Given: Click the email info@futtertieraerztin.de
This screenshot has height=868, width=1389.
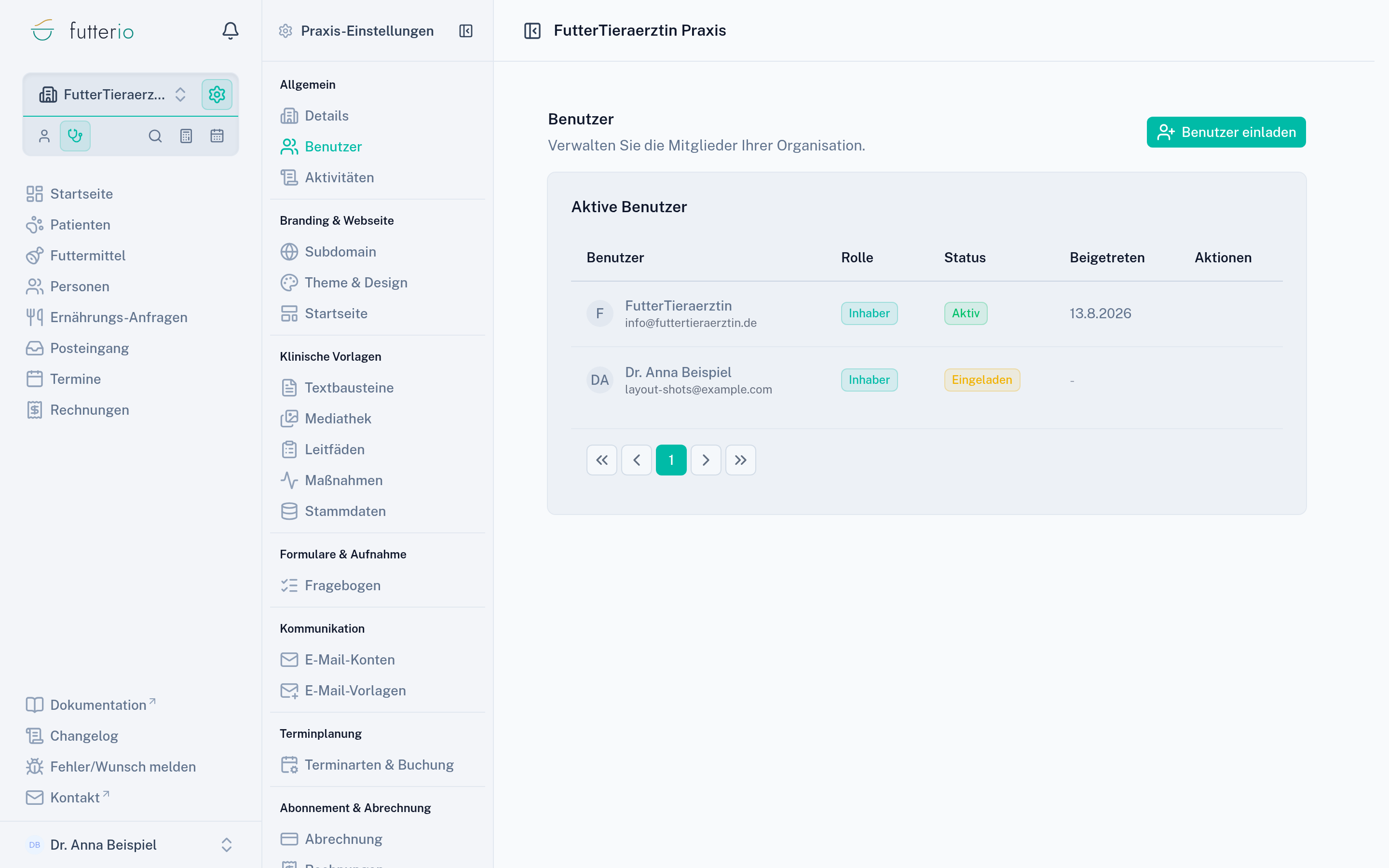Looking at the screenshot, I should [691, 323].
